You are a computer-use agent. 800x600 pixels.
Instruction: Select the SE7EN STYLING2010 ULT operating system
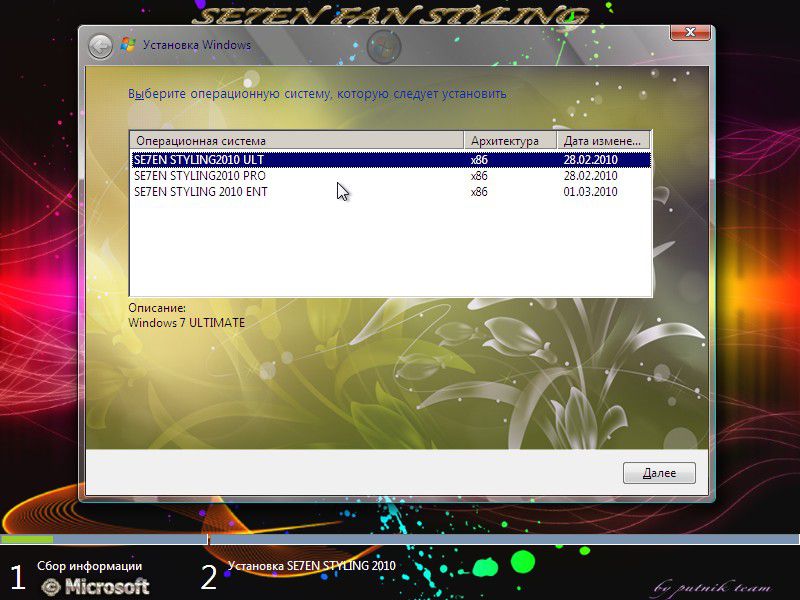point(250,158)
